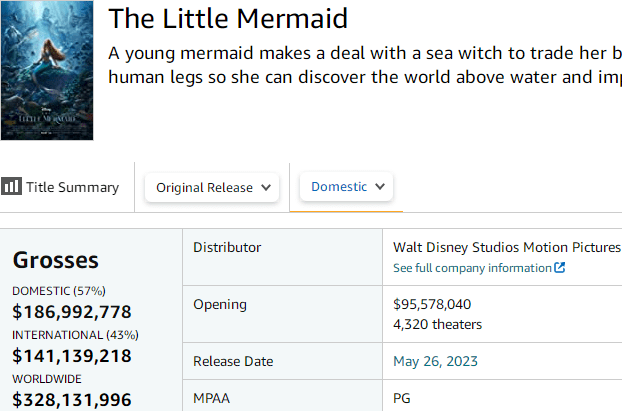The image size is (622, 411).
Task: Click the INTERNATIONAL (43%) label
Action: click(75, 335)
